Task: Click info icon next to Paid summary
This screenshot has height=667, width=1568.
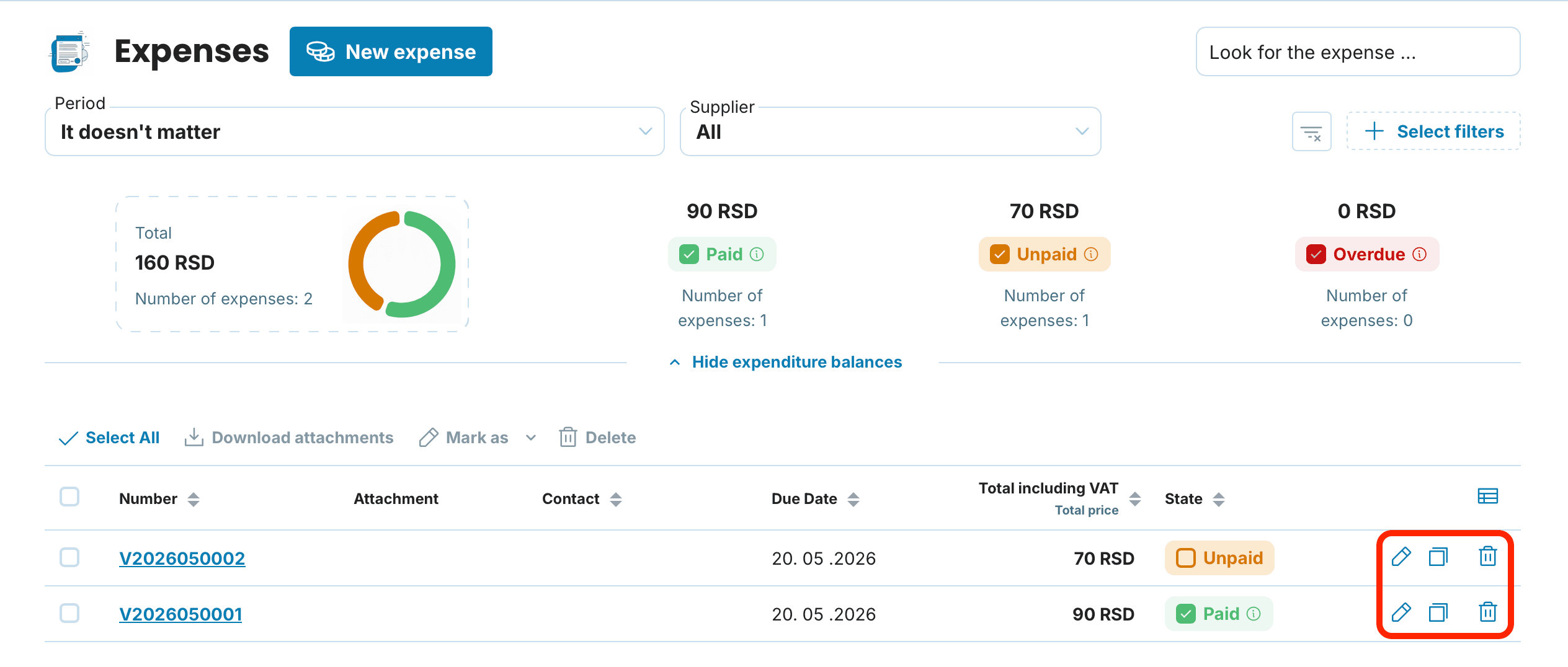Action: (757, 254)
